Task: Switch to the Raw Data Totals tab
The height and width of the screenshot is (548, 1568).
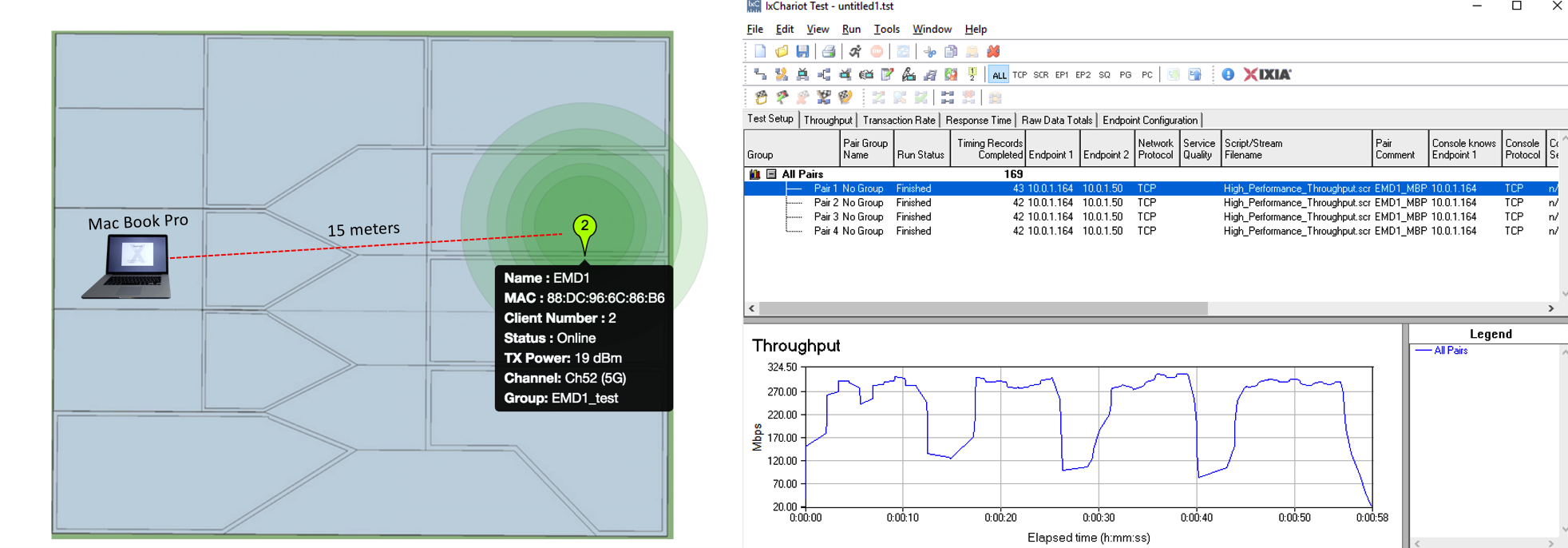Action: (x=1057, y=120)
